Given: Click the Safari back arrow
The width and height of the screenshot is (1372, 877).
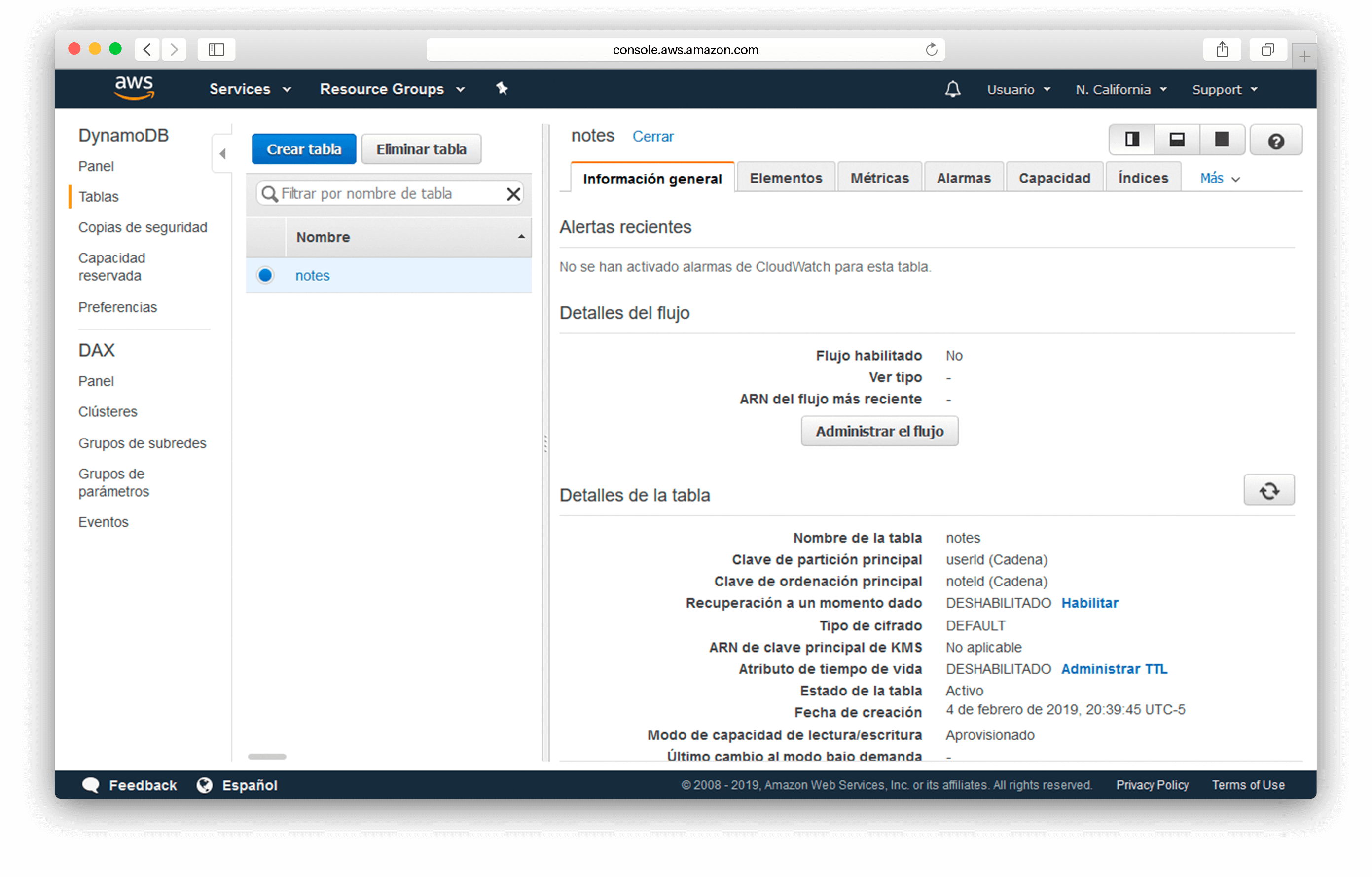Looking at the screenshot, I should coord(147,50).
